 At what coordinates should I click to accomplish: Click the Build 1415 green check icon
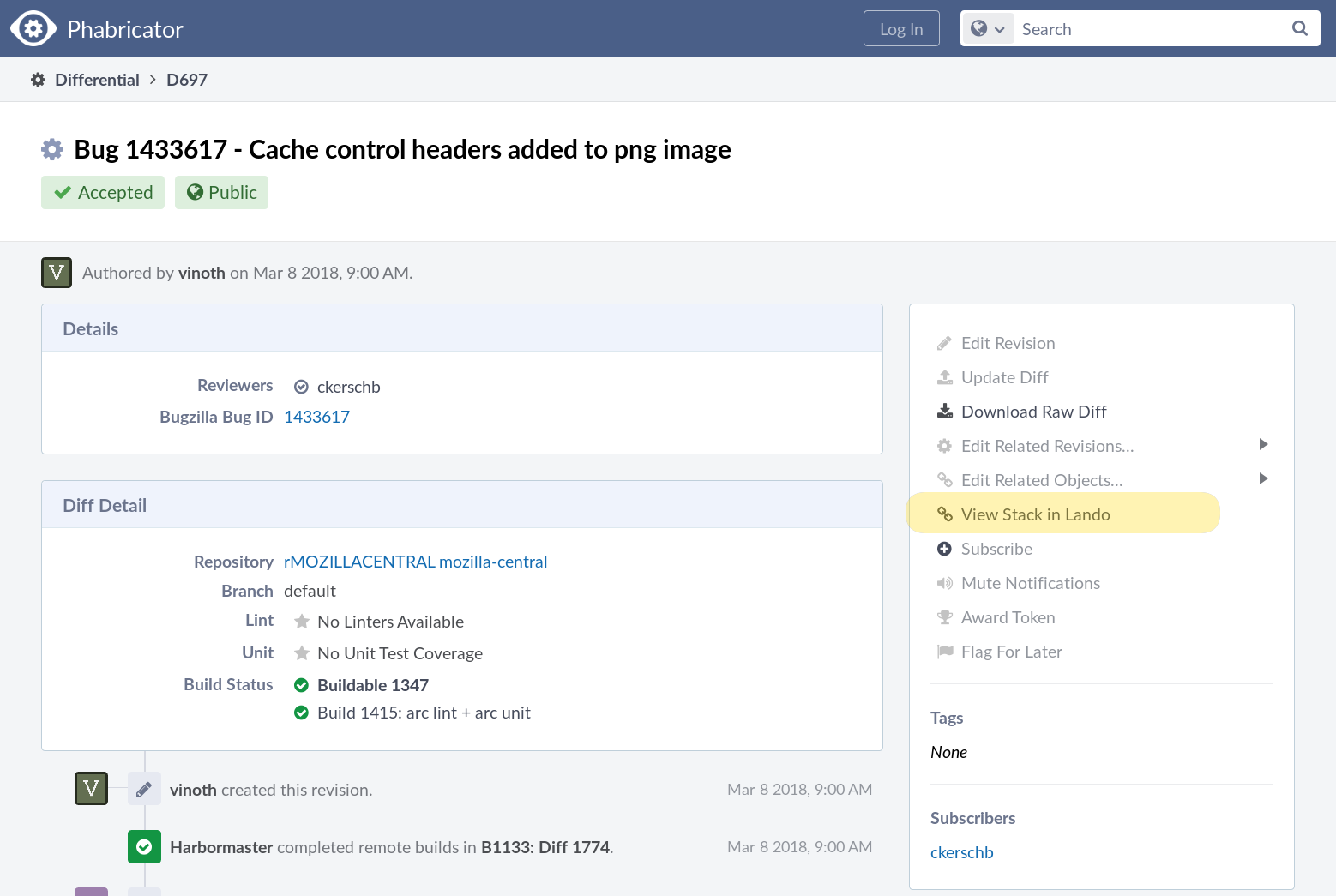(301, 713)
